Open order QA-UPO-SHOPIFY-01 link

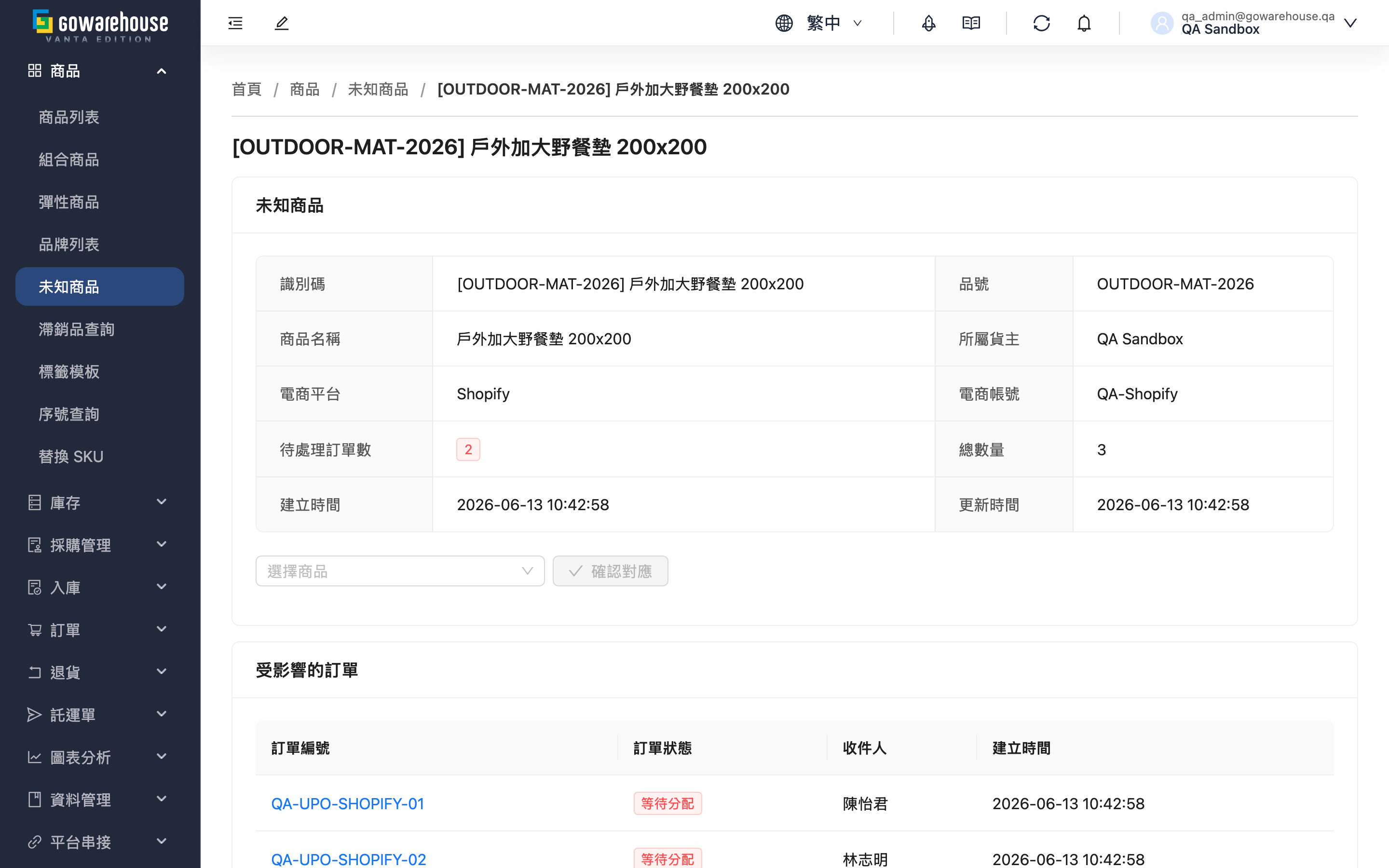click(347, 804)
